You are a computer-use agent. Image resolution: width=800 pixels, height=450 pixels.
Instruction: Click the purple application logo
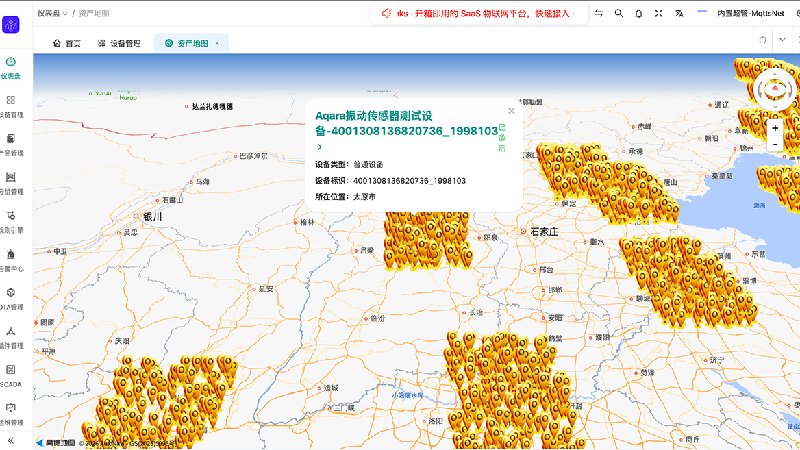11,24
